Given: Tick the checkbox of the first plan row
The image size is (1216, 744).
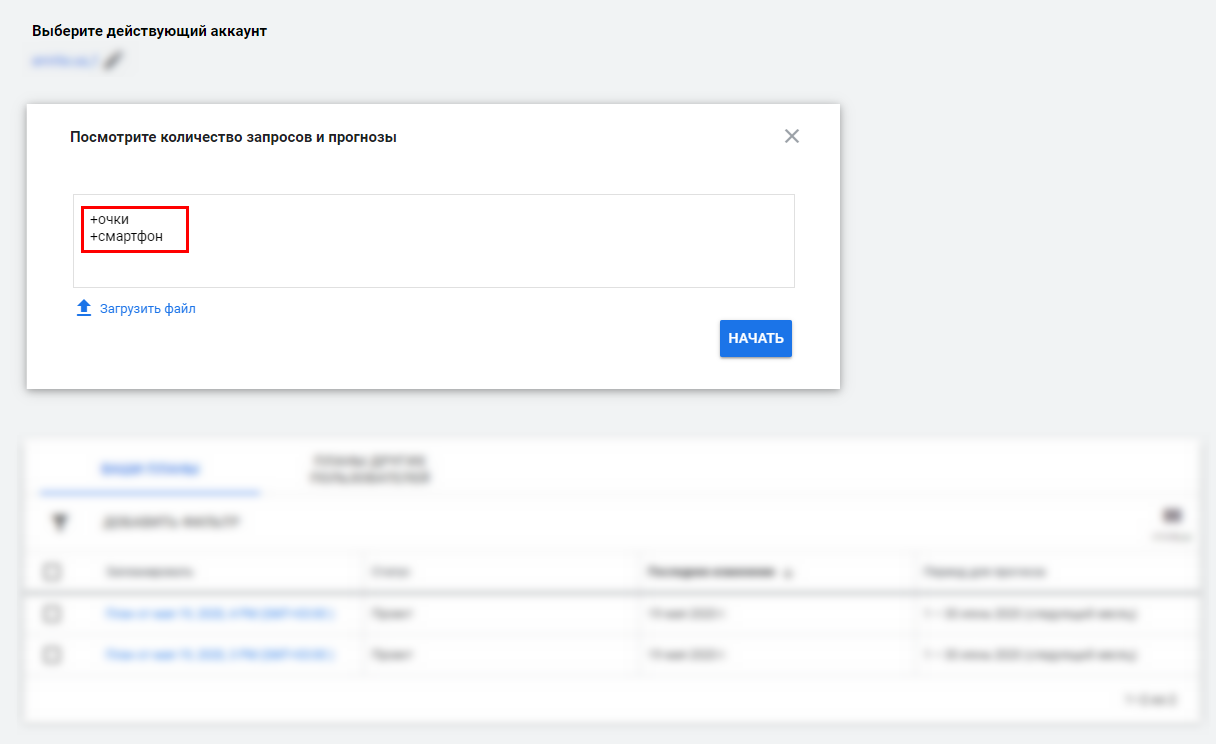Looking at the screenshot, I should (52, 613).
